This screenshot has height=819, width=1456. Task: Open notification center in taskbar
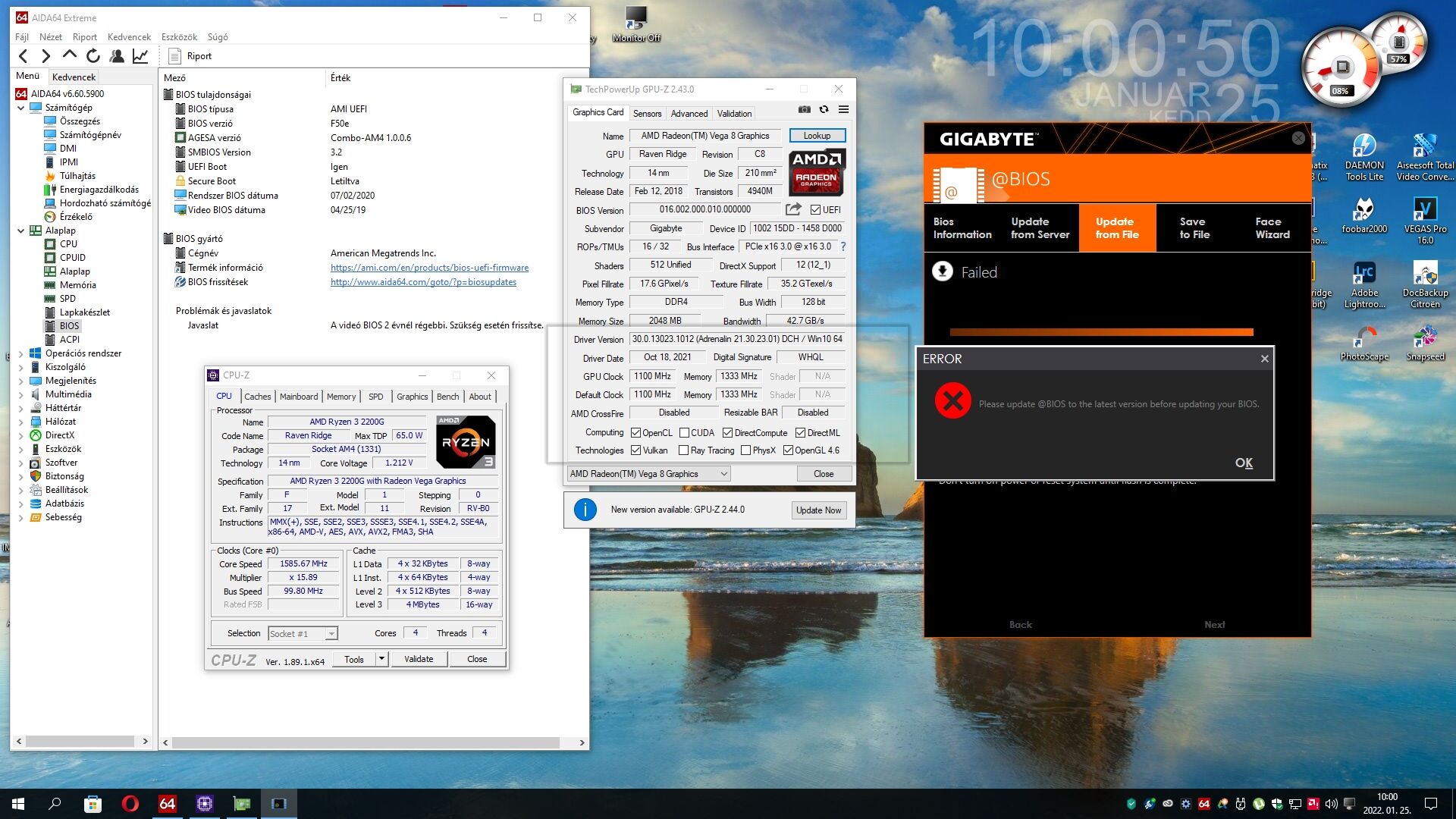(1431, 804)
